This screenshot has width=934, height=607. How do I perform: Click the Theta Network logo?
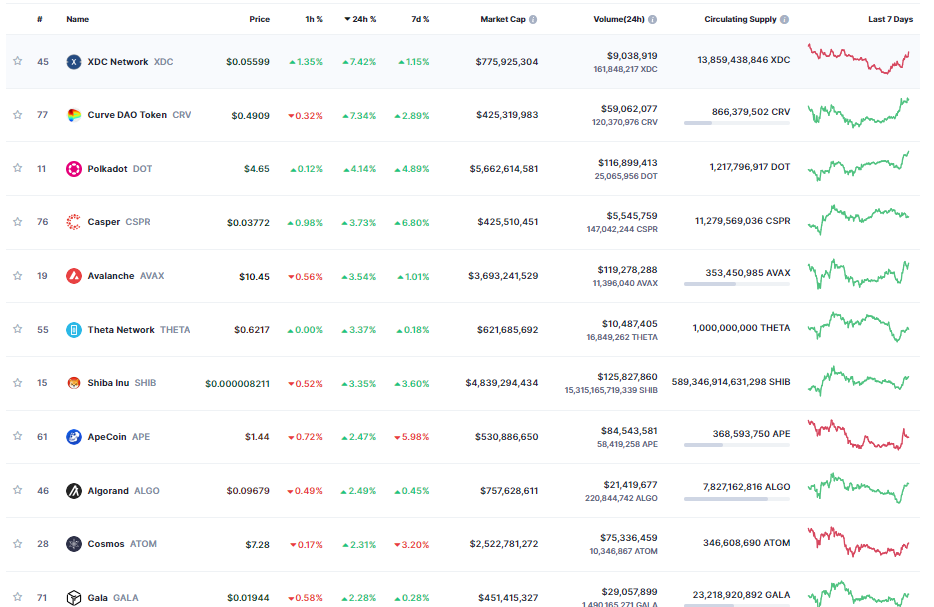74,329
